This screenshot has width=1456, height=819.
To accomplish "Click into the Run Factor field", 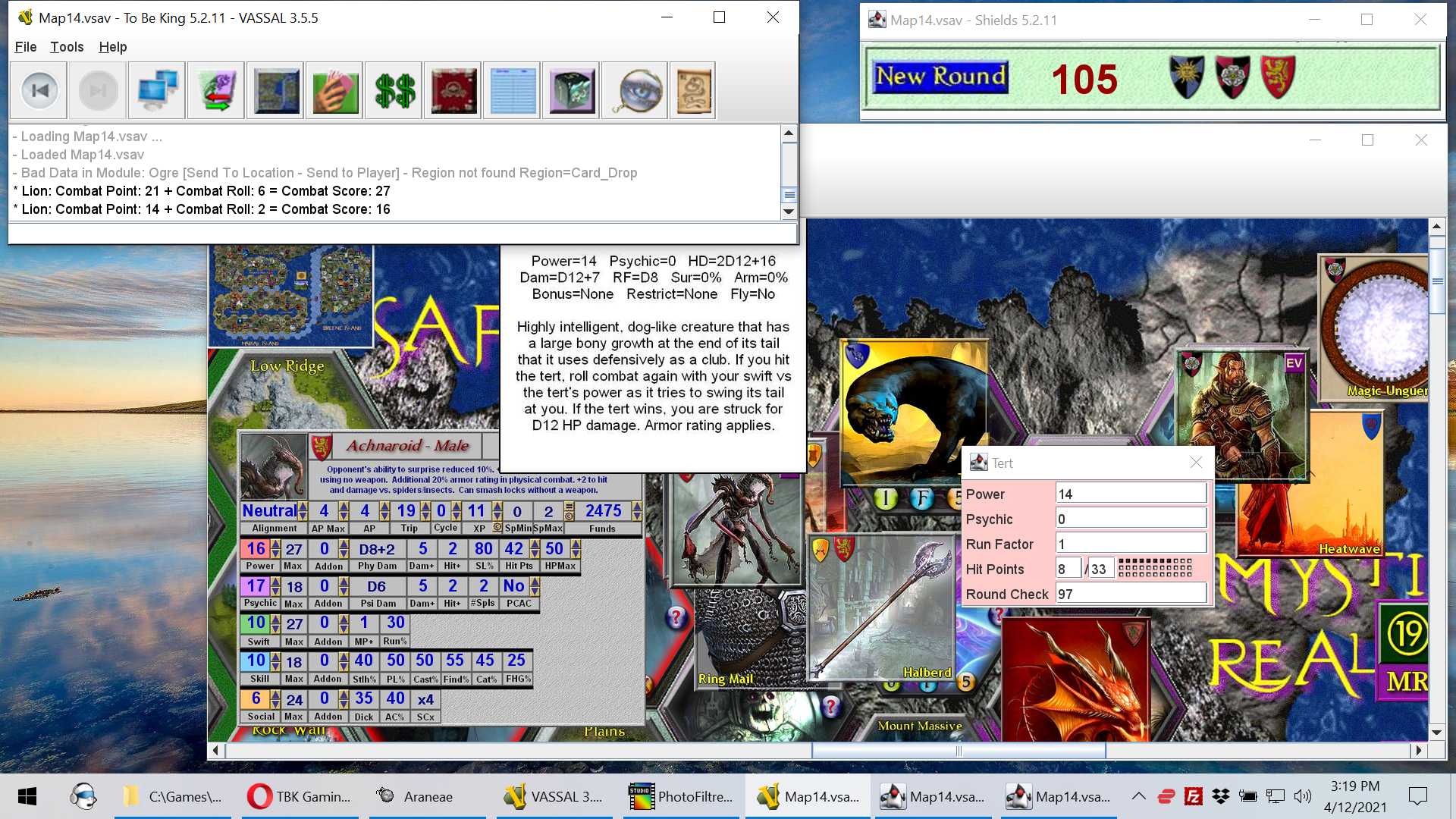I will click(x=1131, y=544).
